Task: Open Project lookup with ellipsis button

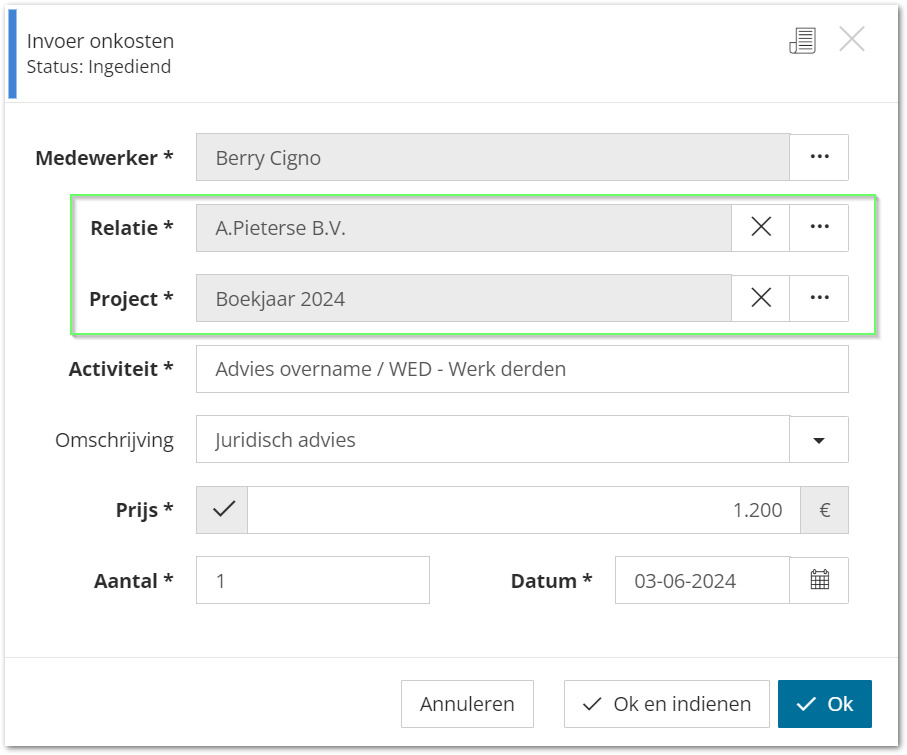Action: (x=819, y=299)
